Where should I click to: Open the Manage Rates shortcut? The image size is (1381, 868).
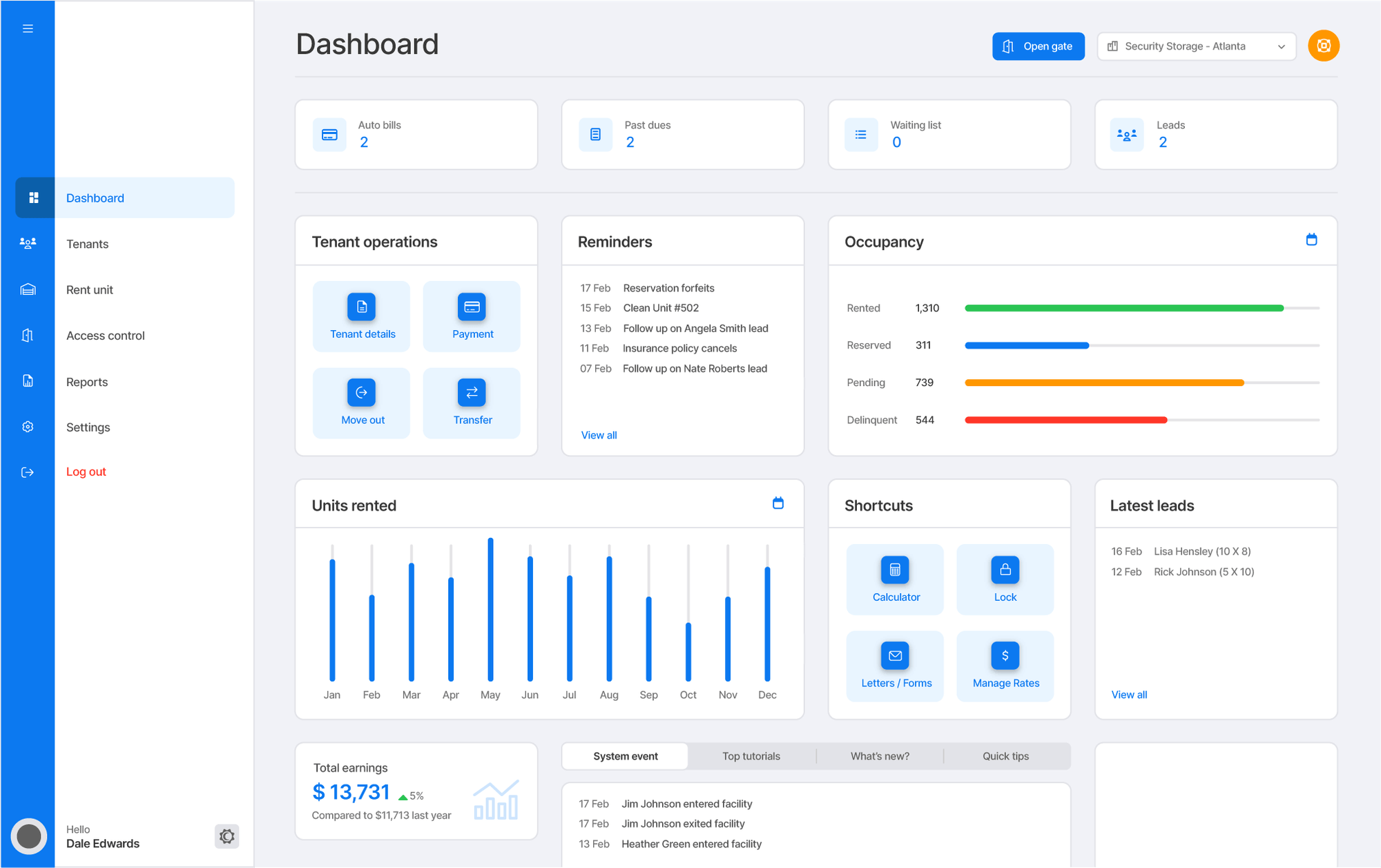pos(1005,665)
